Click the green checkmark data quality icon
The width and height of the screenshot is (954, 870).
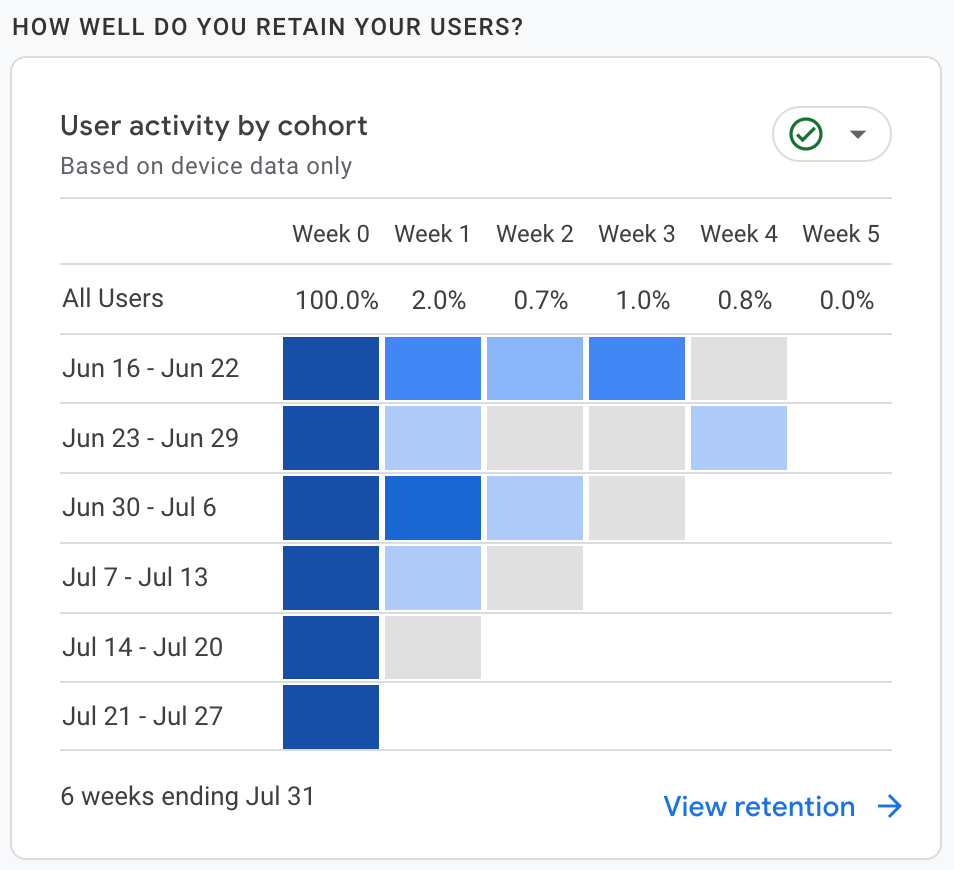tap(806, 134)
